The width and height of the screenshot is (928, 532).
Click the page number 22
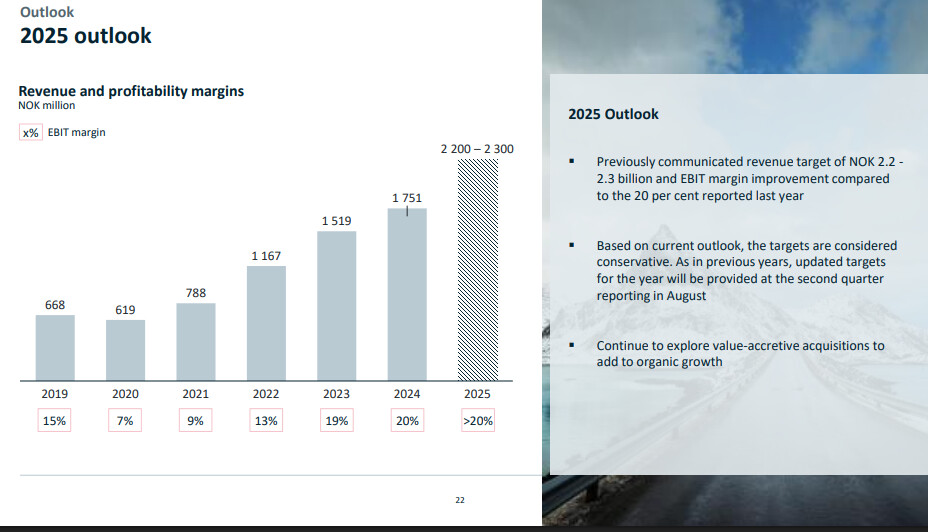(460, 500)
